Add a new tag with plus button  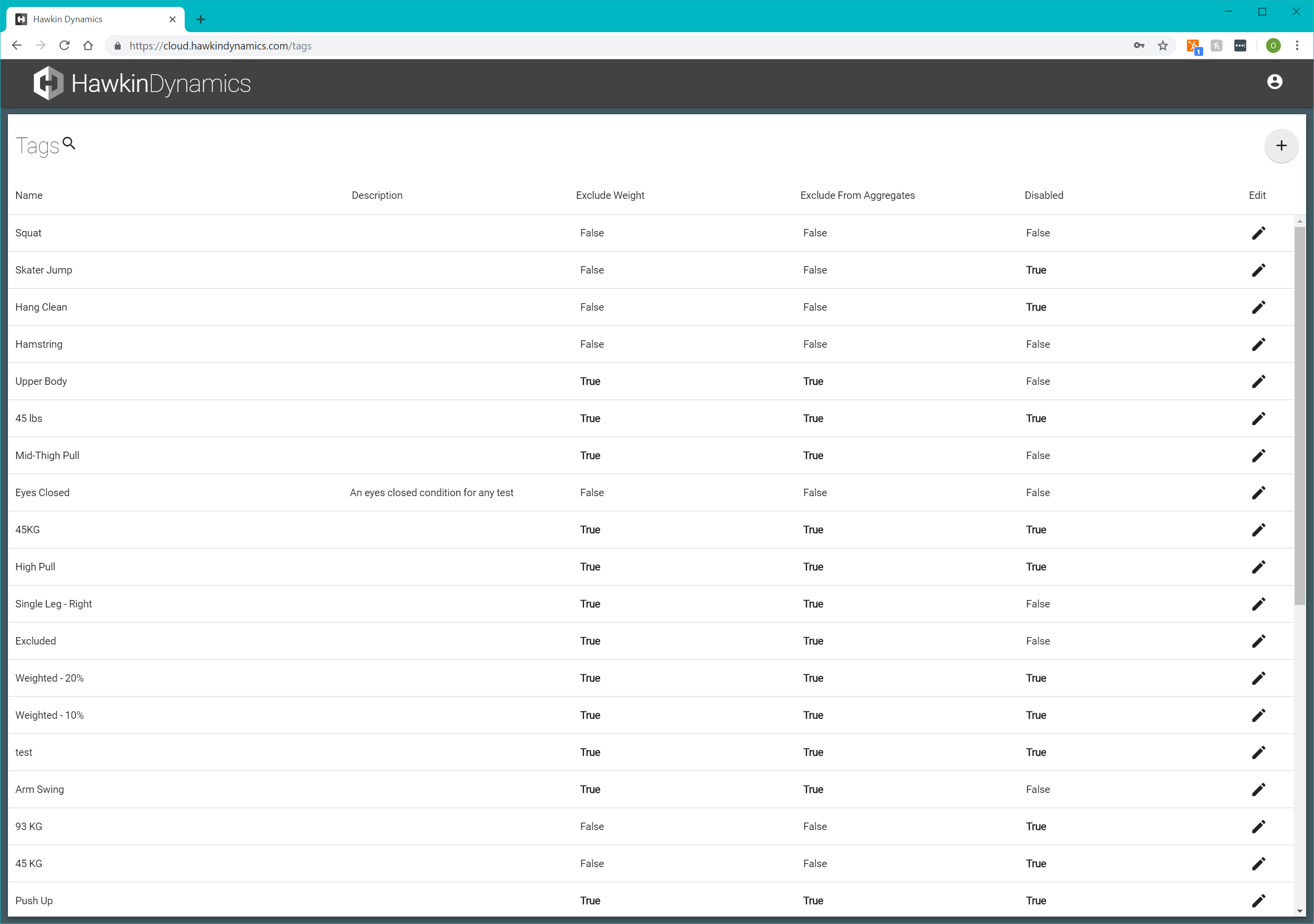tap(1281, 146)
